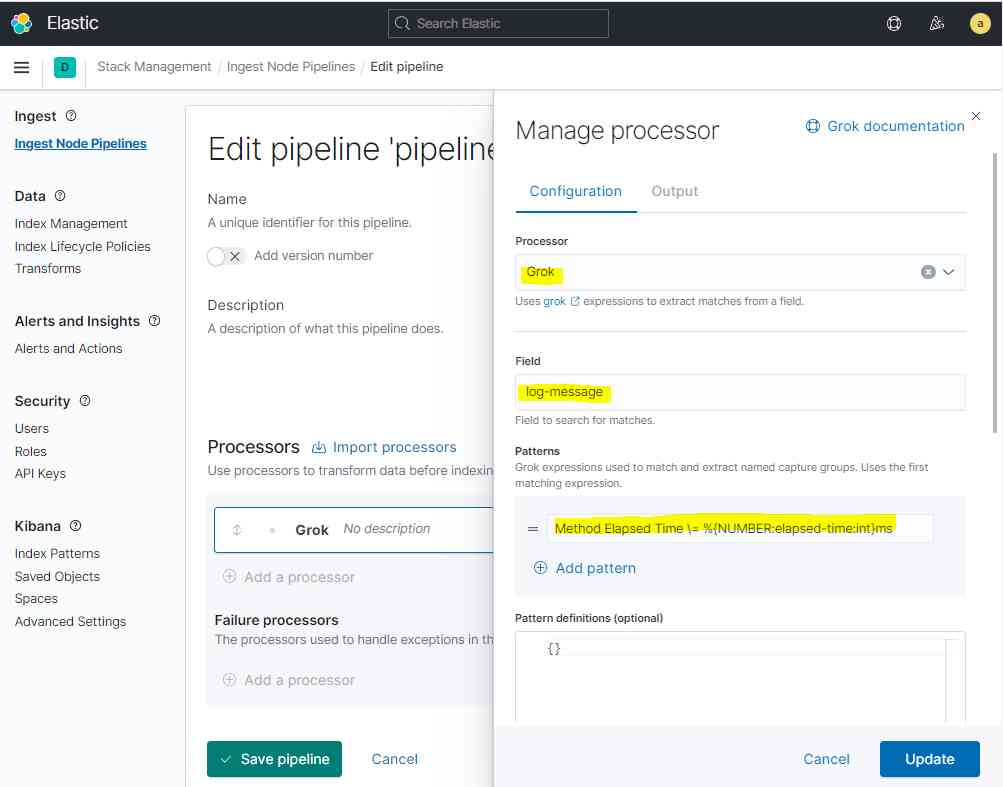Clear the Grok processor selection
This screenshot has height=787, width=1003.
point(928,272)
